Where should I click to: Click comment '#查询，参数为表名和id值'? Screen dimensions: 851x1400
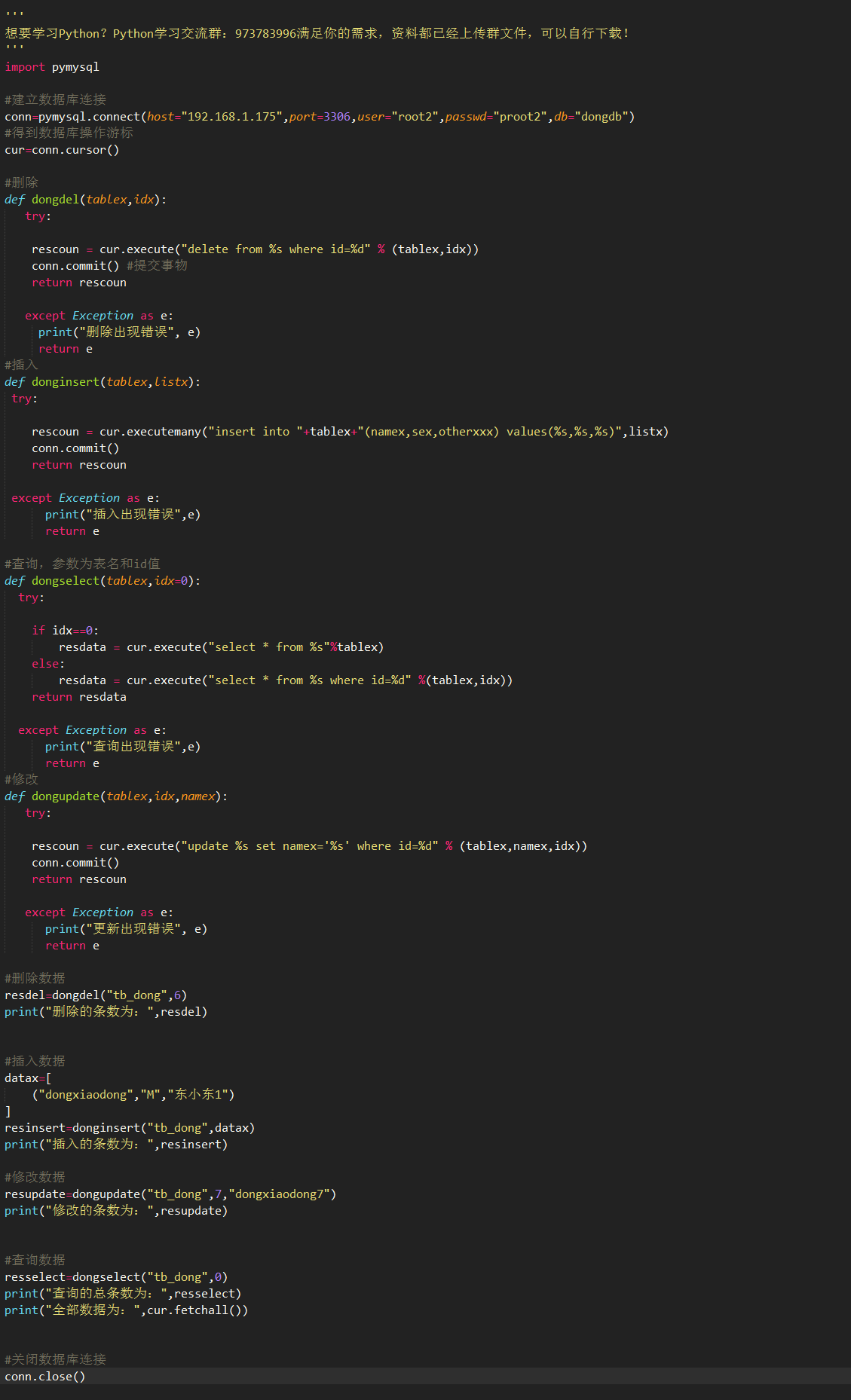click(x=82, y=564)
